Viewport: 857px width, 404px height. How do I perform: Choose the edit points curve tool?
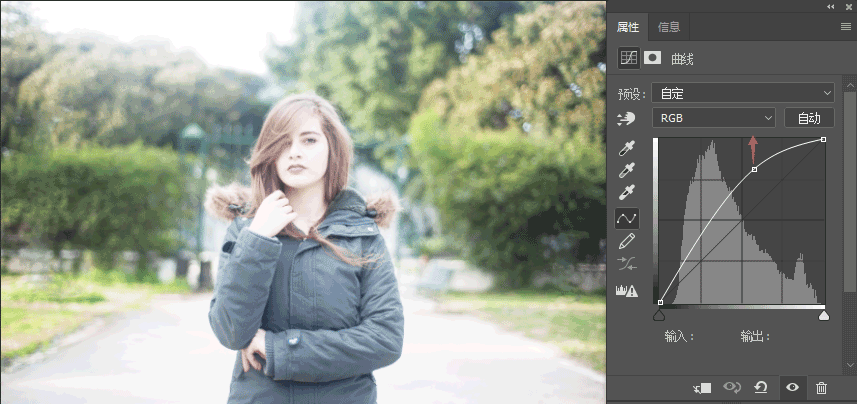[627, 219]
